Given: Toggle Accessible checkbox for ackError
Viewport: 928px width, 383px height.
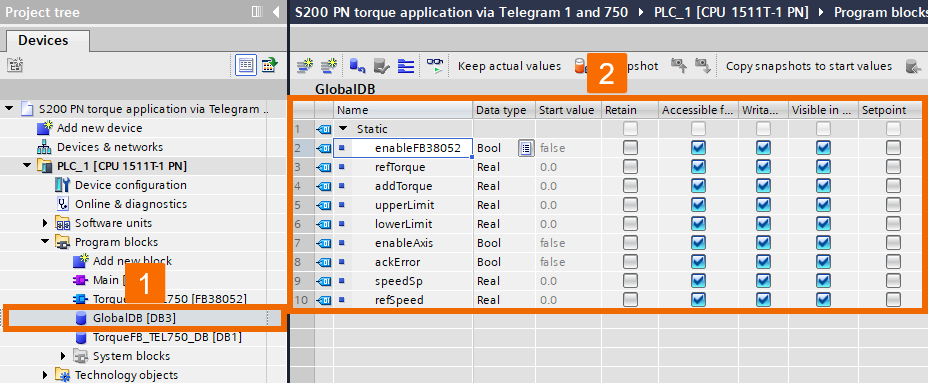Looking at the screenshot, I should coord(698,262).
